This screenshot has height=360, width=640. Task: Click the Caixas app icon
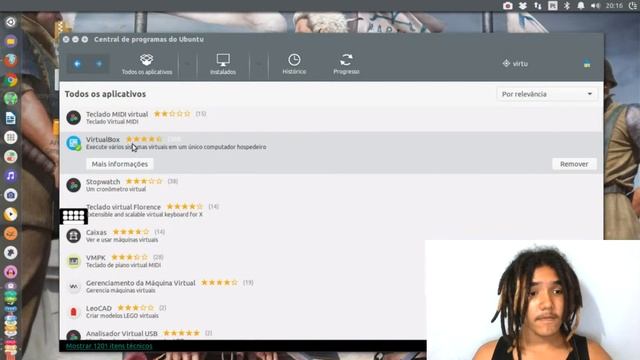point(73,236)
